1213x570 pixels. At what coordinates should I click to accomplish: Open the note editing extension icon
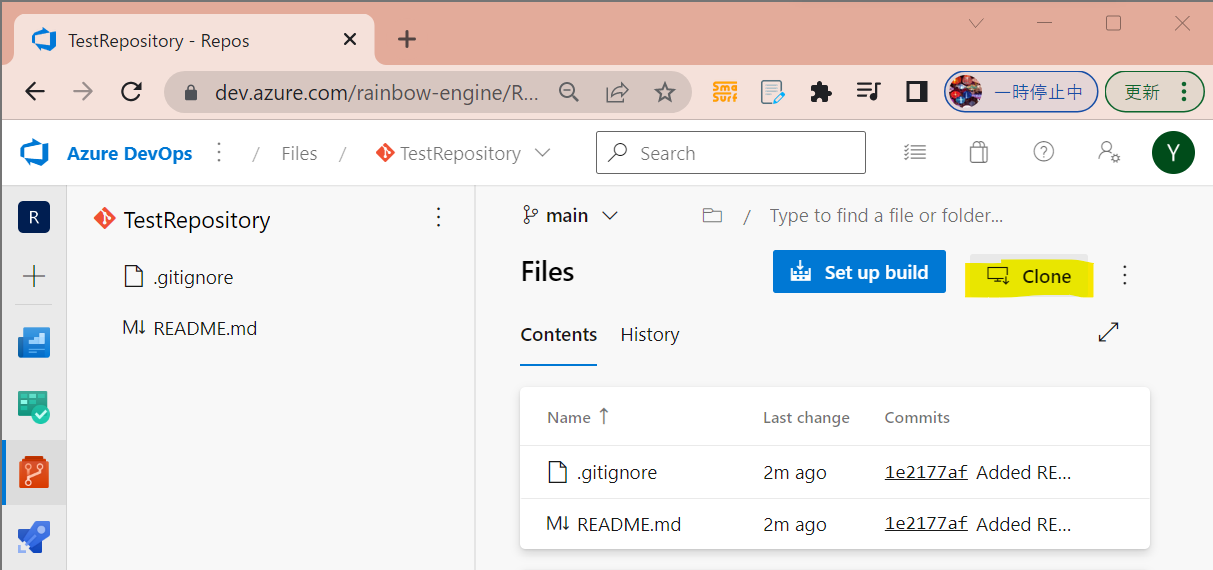pyautogui.click(x=773, y=92)
